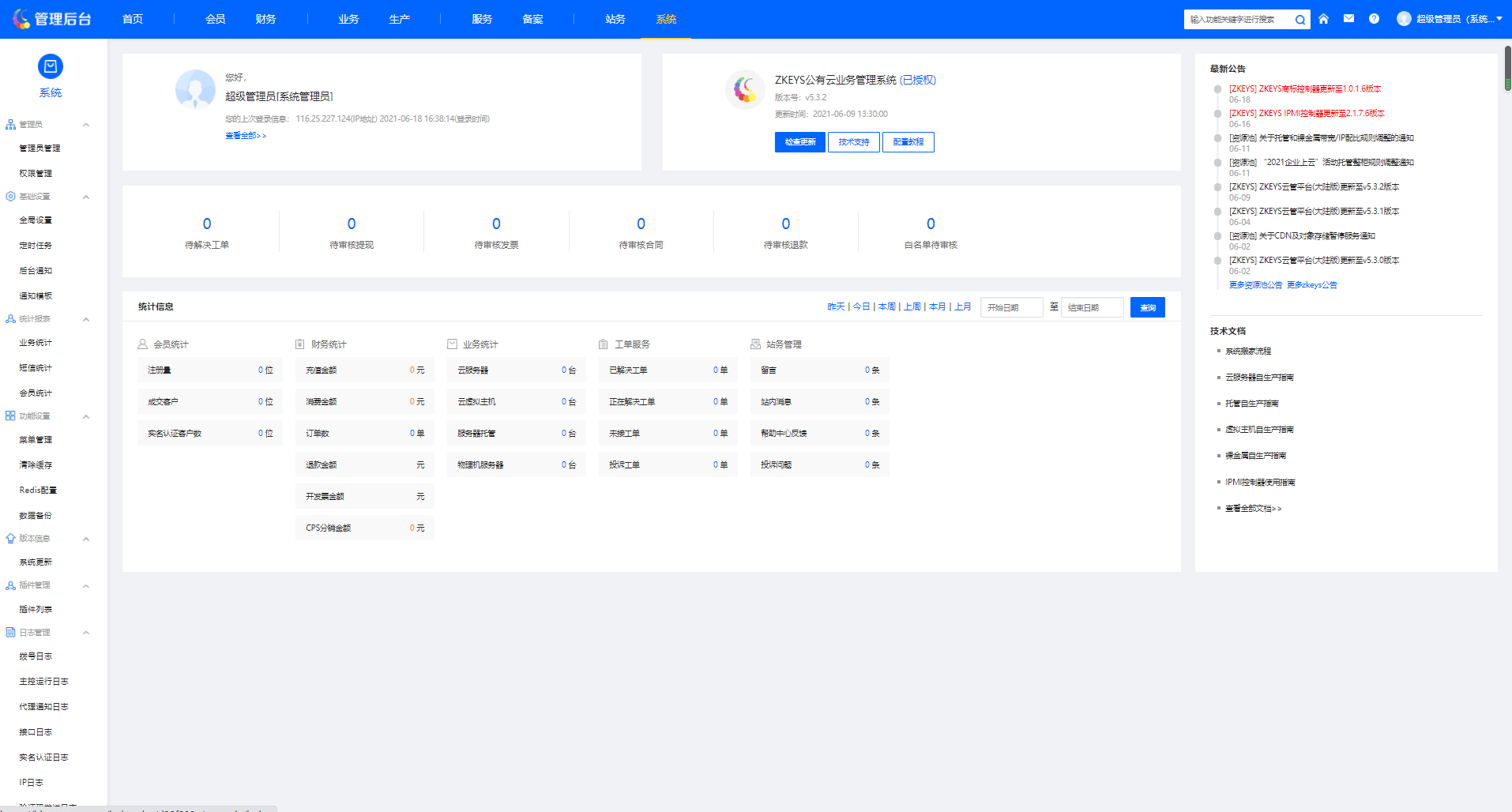Collapse the 基础设置 sidebar group

[86, 197]
